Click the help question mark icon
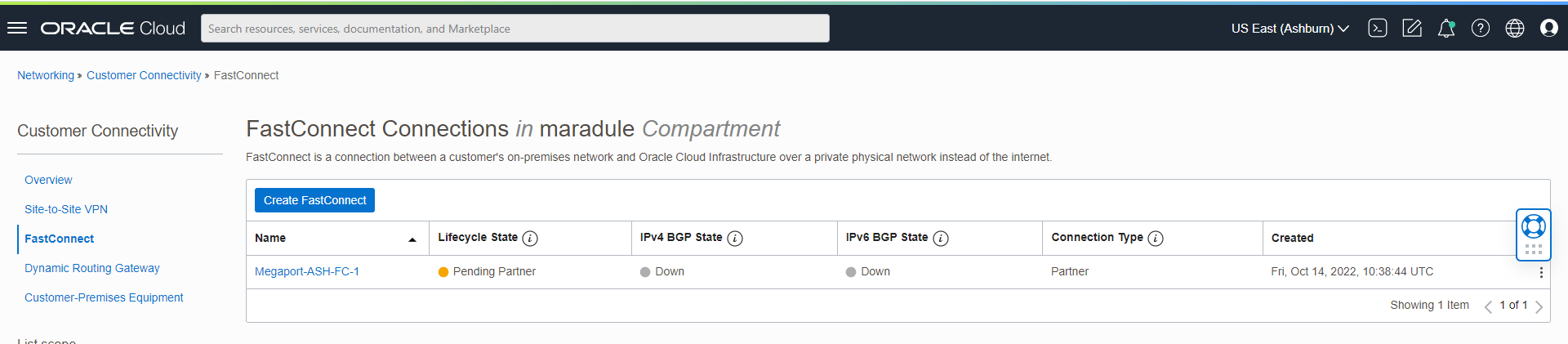Screen dimensions: 1568x344 pyautogui.click(x=1480, y=29)
